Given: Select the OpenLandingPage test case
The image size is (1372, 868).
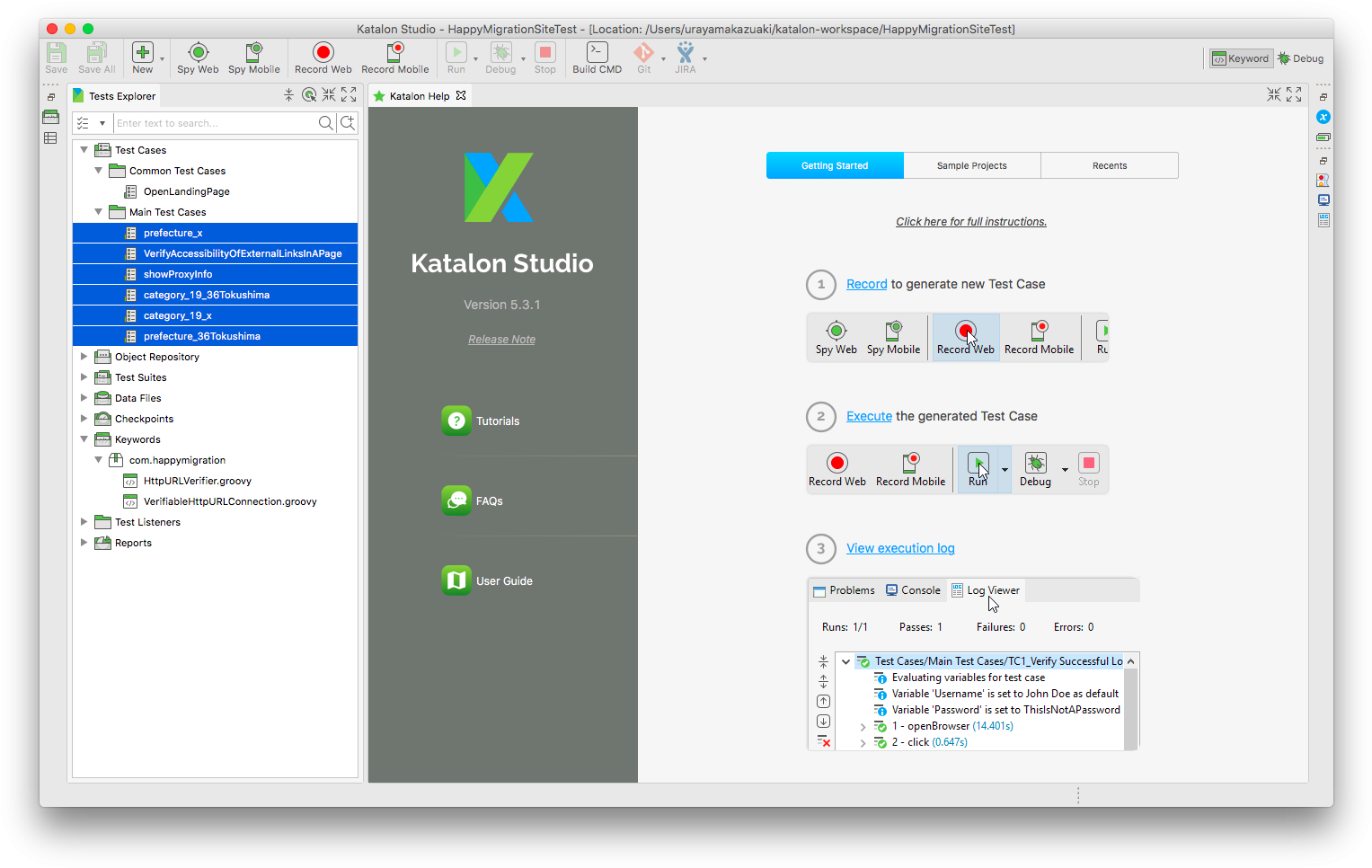Looking at the screenshot, I should pos(187,191).
